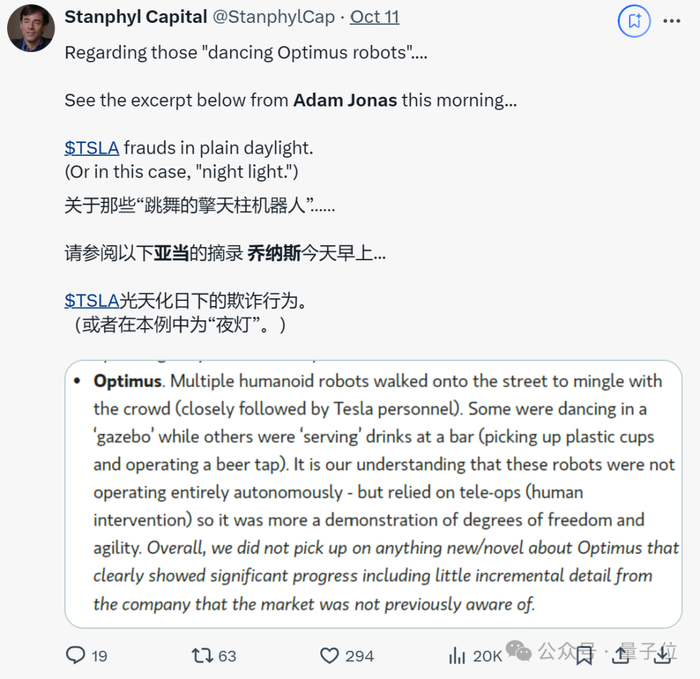This screenshot has height=679, width=700.
Task: Click the like count 294
Action: tap(360, 655)
